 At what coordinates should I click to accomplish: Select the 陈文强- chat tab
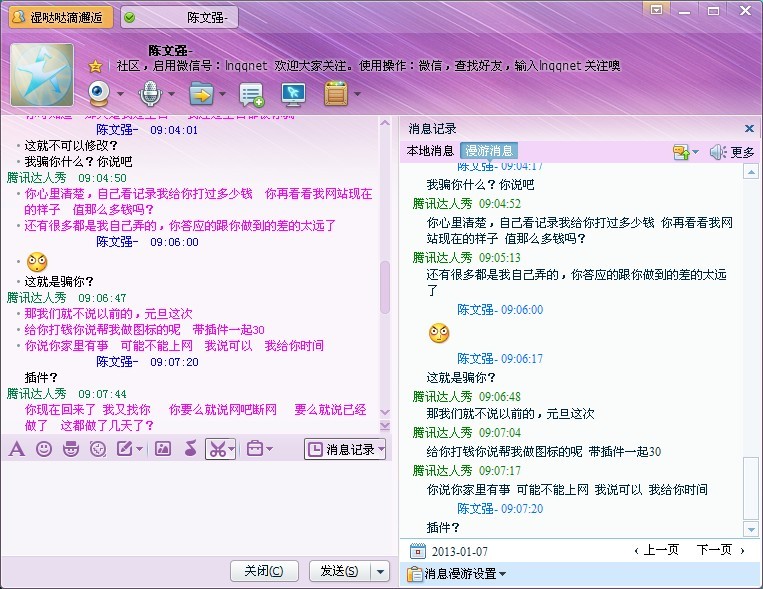[x=180, y=18]
